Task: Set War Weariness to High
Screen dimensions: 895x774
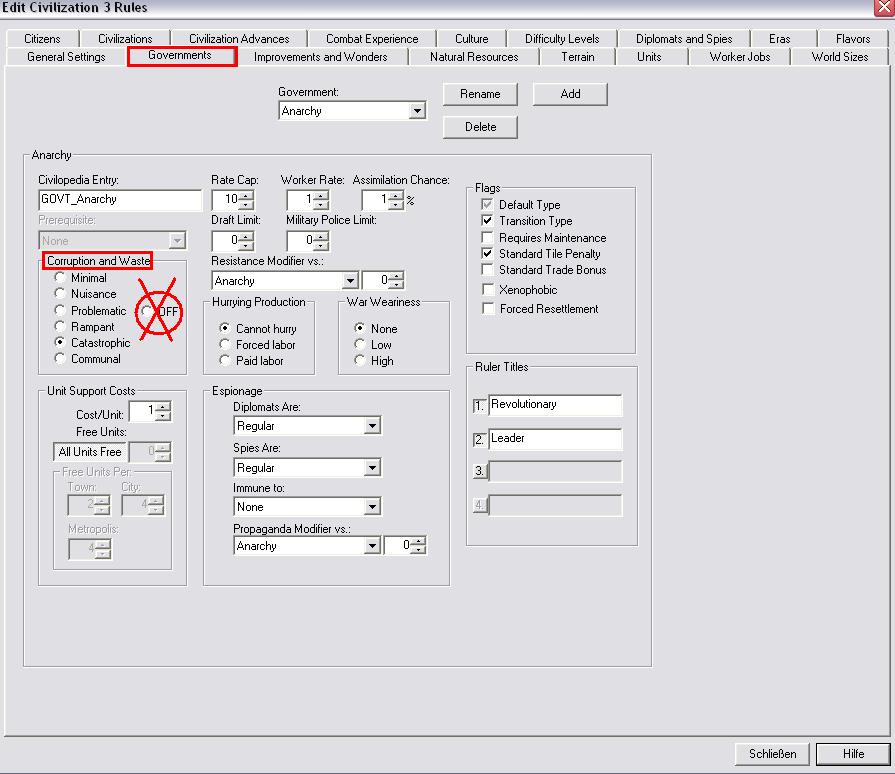Action: 360,361
